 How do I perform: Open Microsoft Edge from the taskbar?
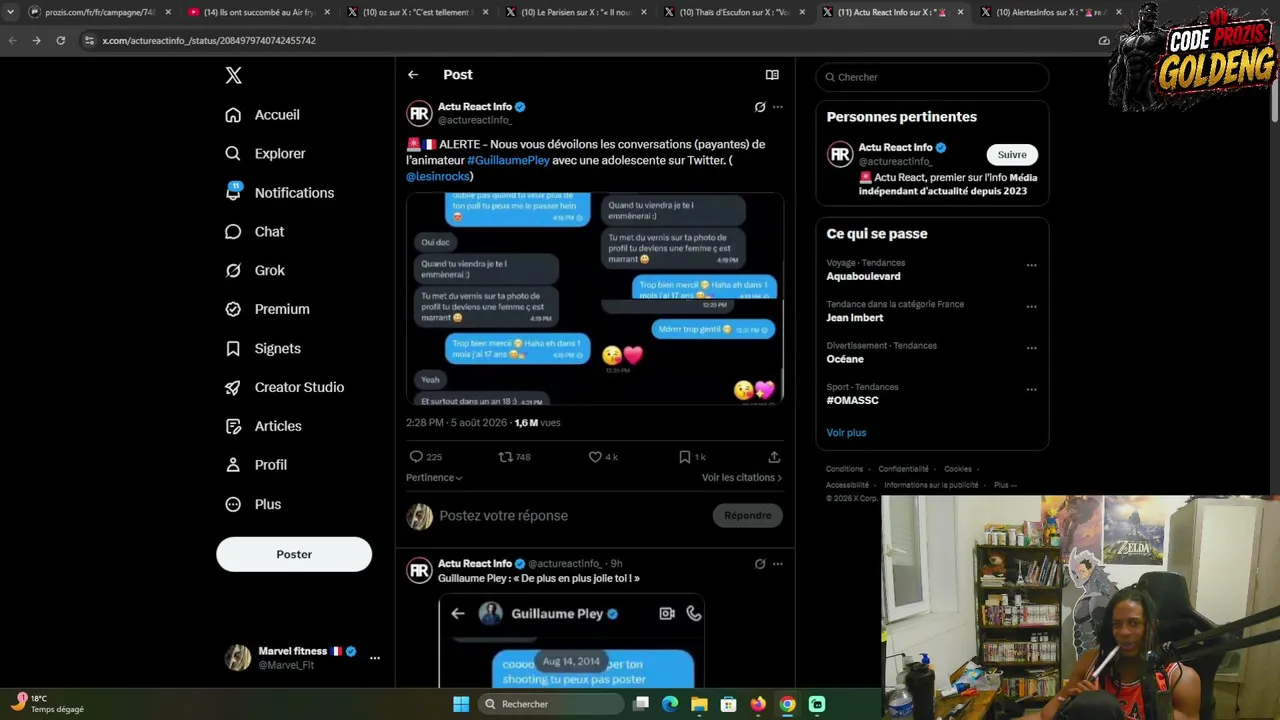(x=670, y=704)
